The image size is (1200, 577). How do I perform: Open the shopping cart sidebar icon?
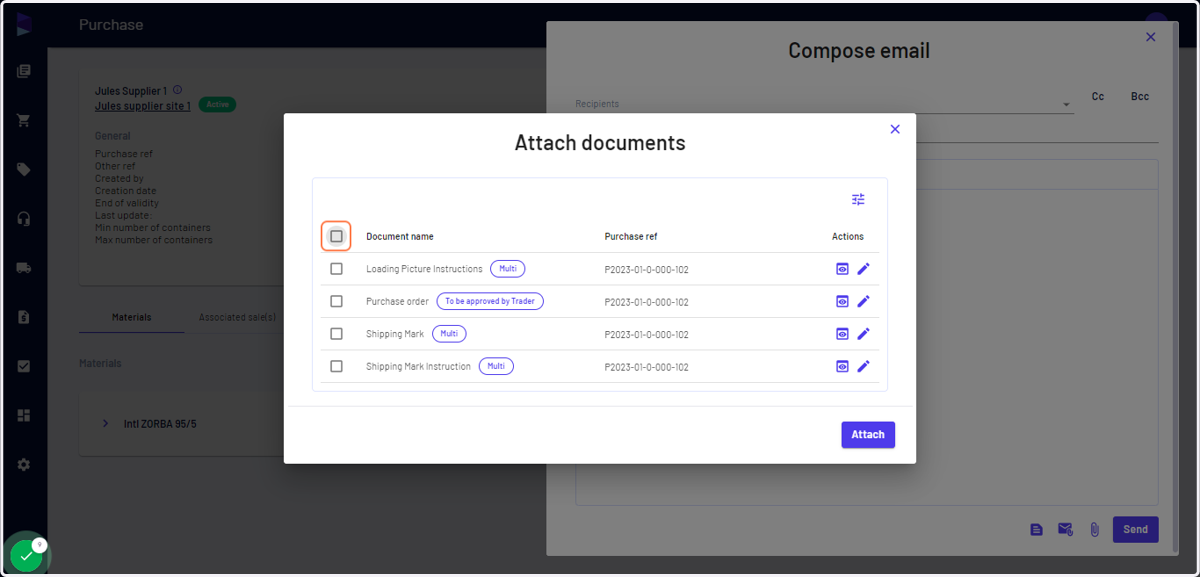[x=23, y=120]
